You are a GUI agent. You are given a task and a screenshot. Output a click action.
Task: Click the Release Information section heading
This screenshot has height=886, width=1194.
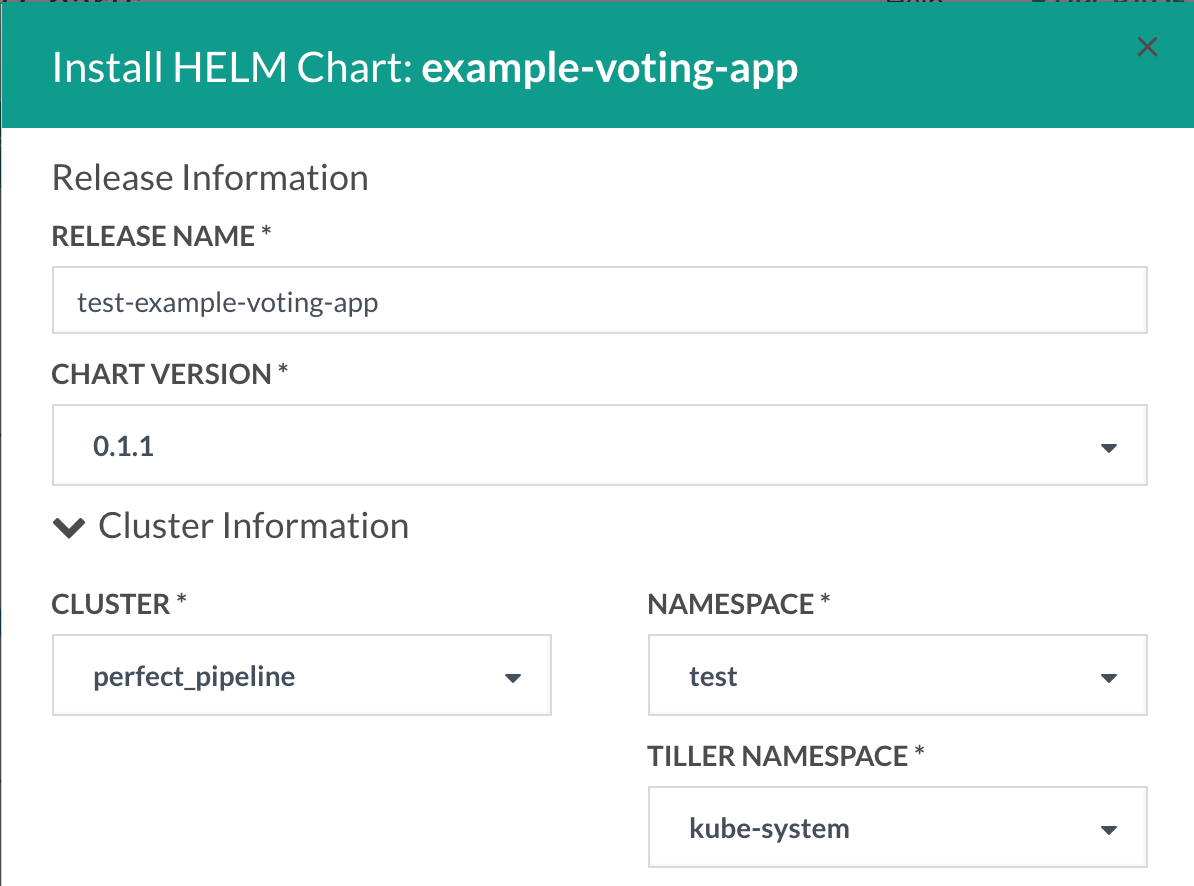coord(210,177)
